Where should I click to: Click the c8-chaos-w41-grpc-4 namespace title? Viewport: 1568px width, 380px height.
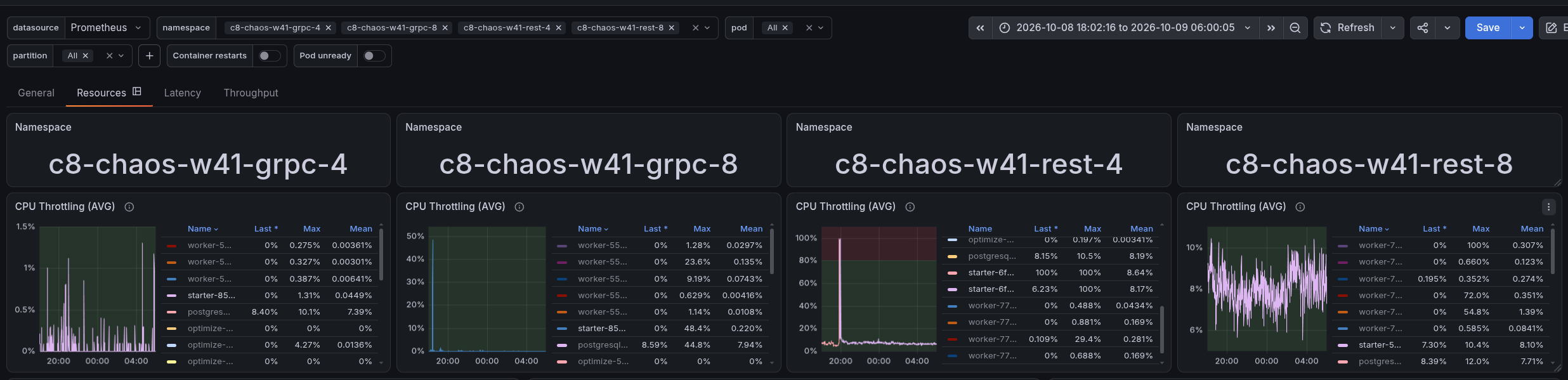tap(198, 164)
